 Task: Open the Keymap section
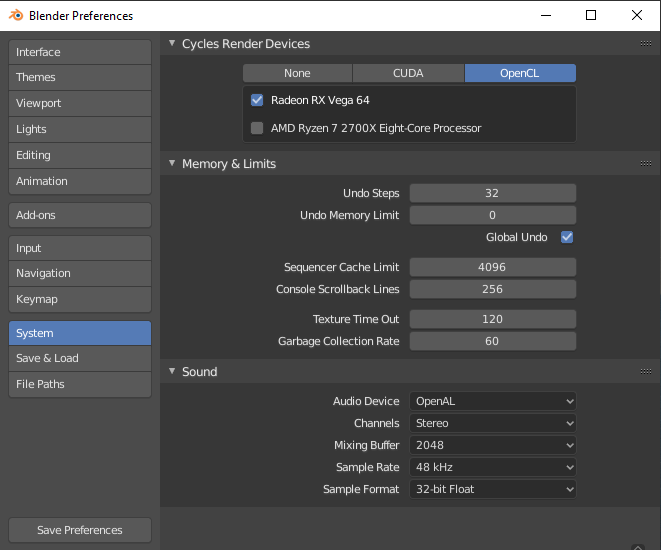80,299
